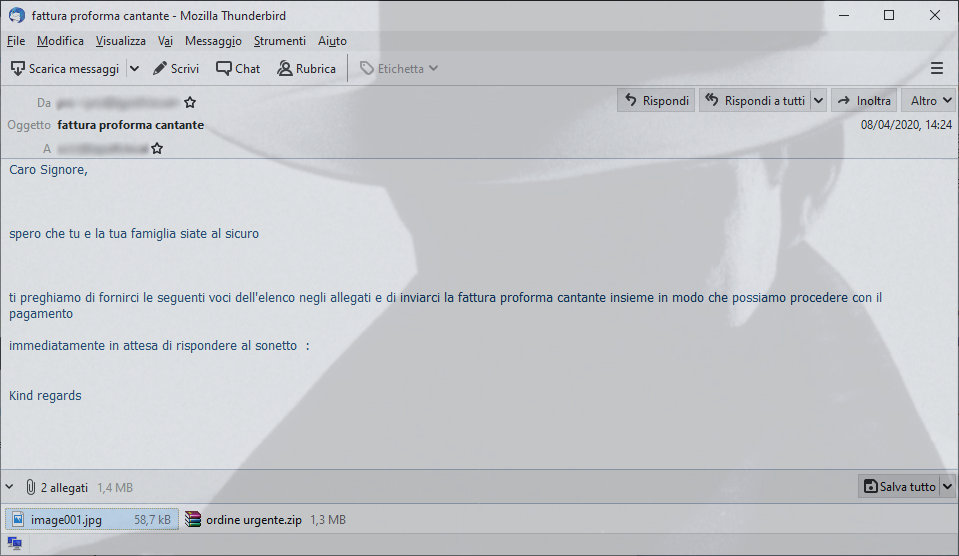The image size is (959, 556).
Task: Toggle the star next to recipient address
Action: [x=157, y=148]
